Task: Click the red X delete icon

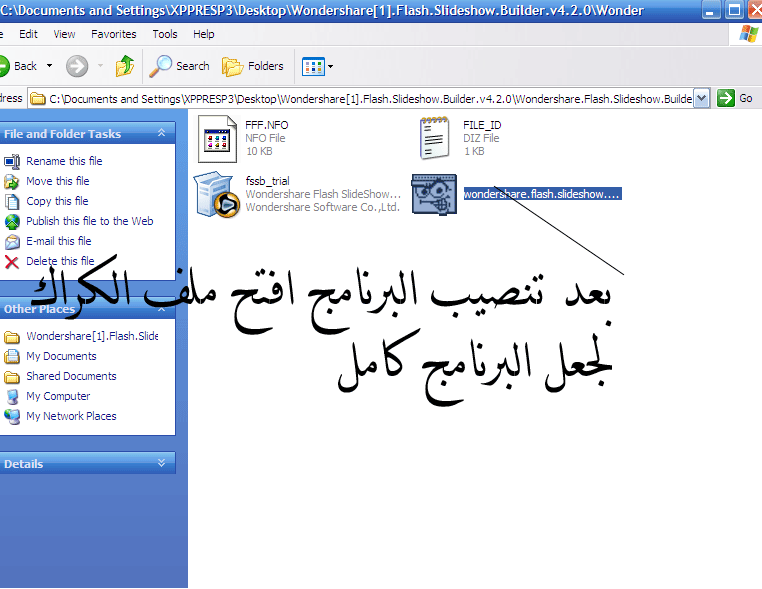Action: click(12, 262)
